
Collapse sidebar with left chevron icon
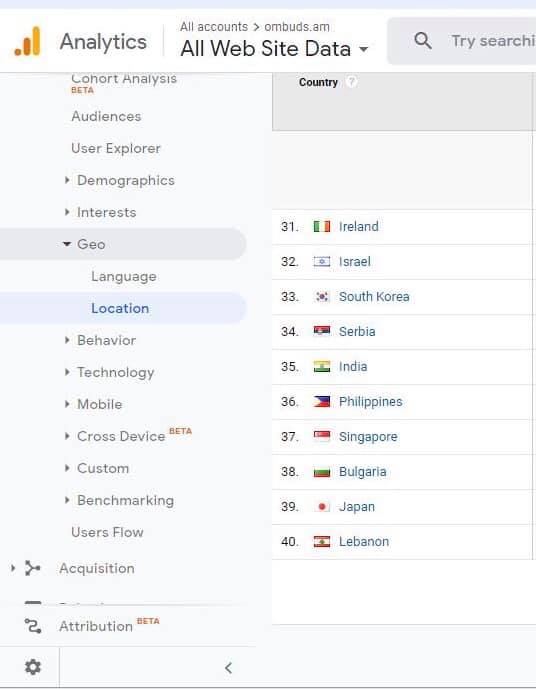[228, 668]
